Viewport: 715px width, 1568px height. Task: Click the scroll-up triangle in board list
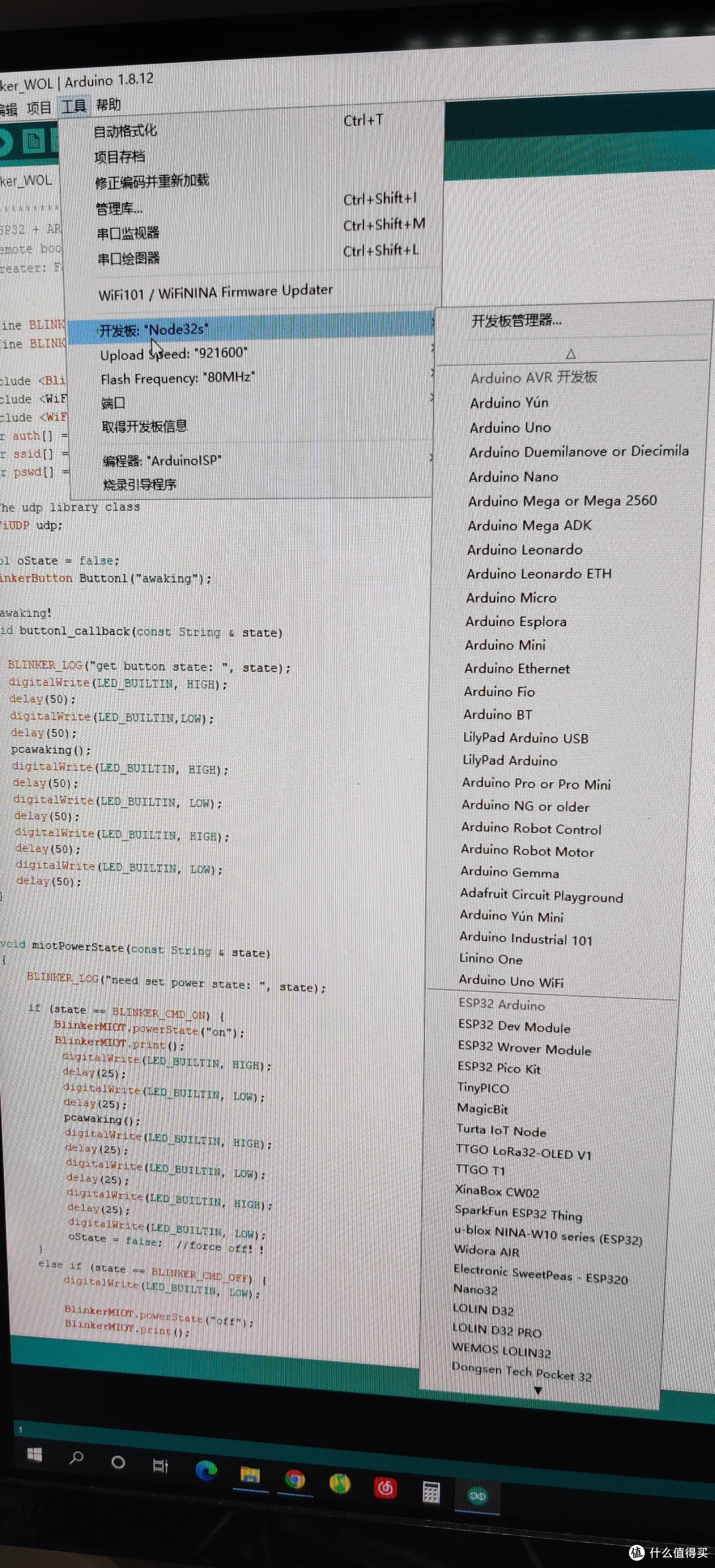571,354
